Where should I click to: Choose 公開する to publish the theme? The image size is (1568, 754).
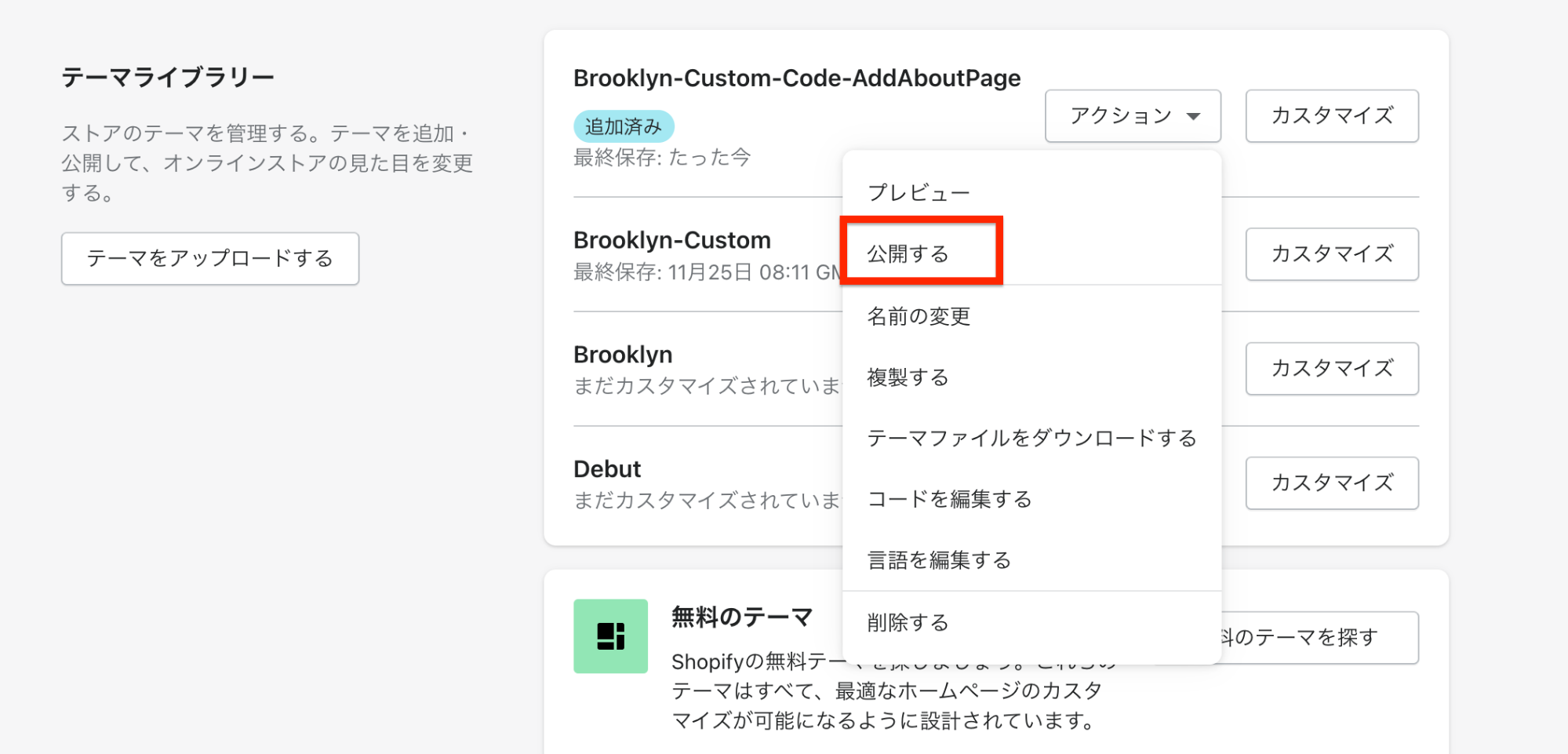click(908, 253)
